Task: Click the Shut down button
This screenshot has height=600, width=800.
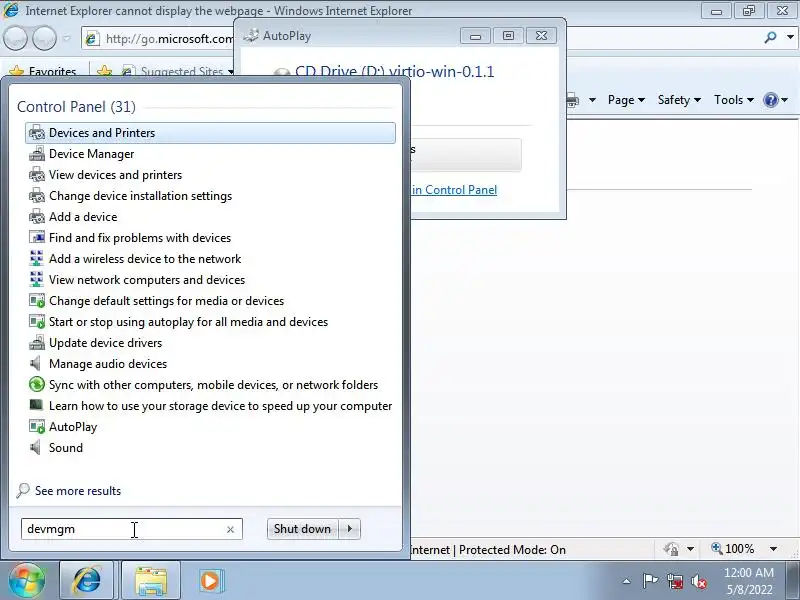Action: tap(303, 529)
